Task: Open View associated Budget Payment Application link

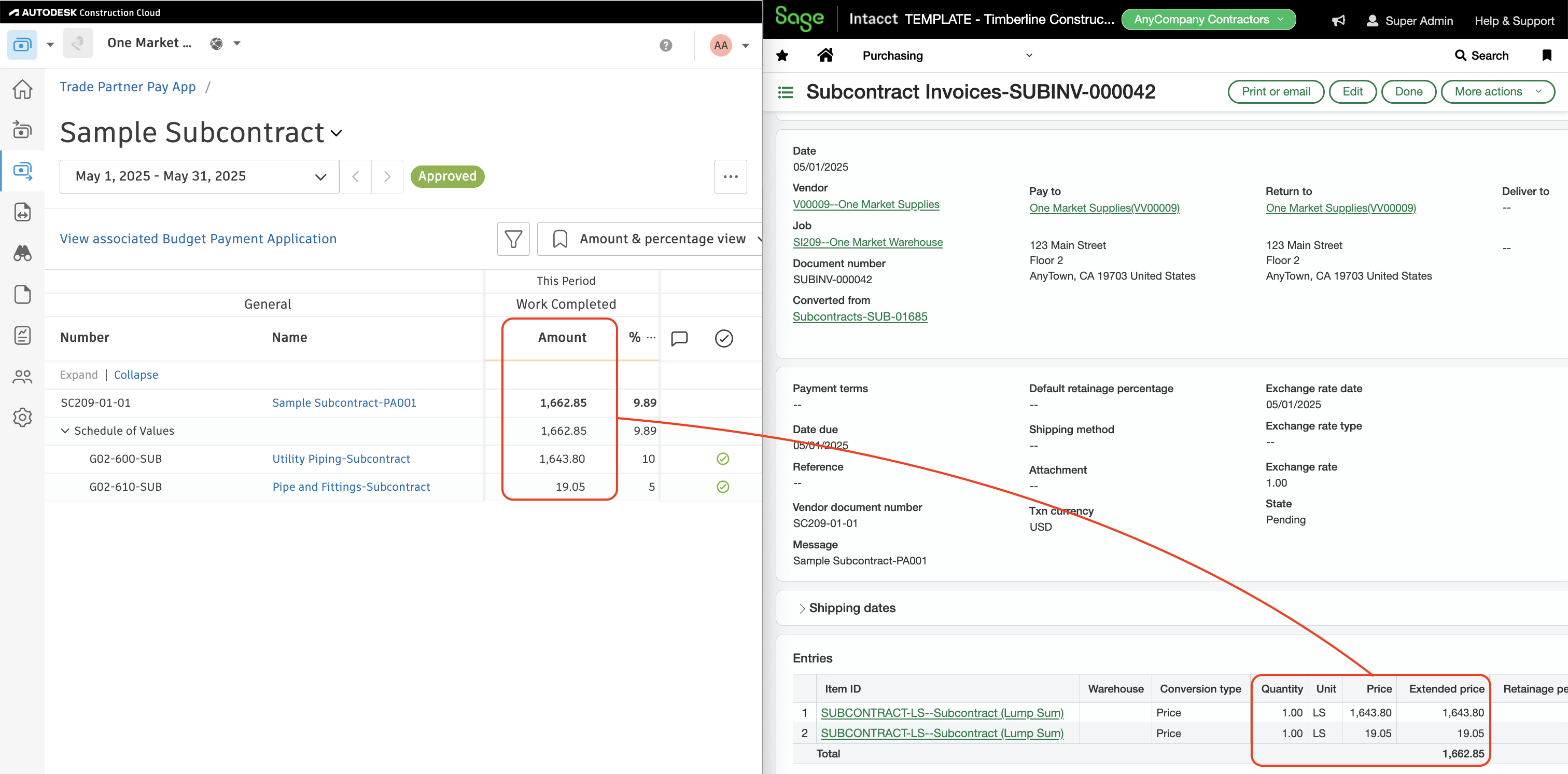Action: click(199, 239)
